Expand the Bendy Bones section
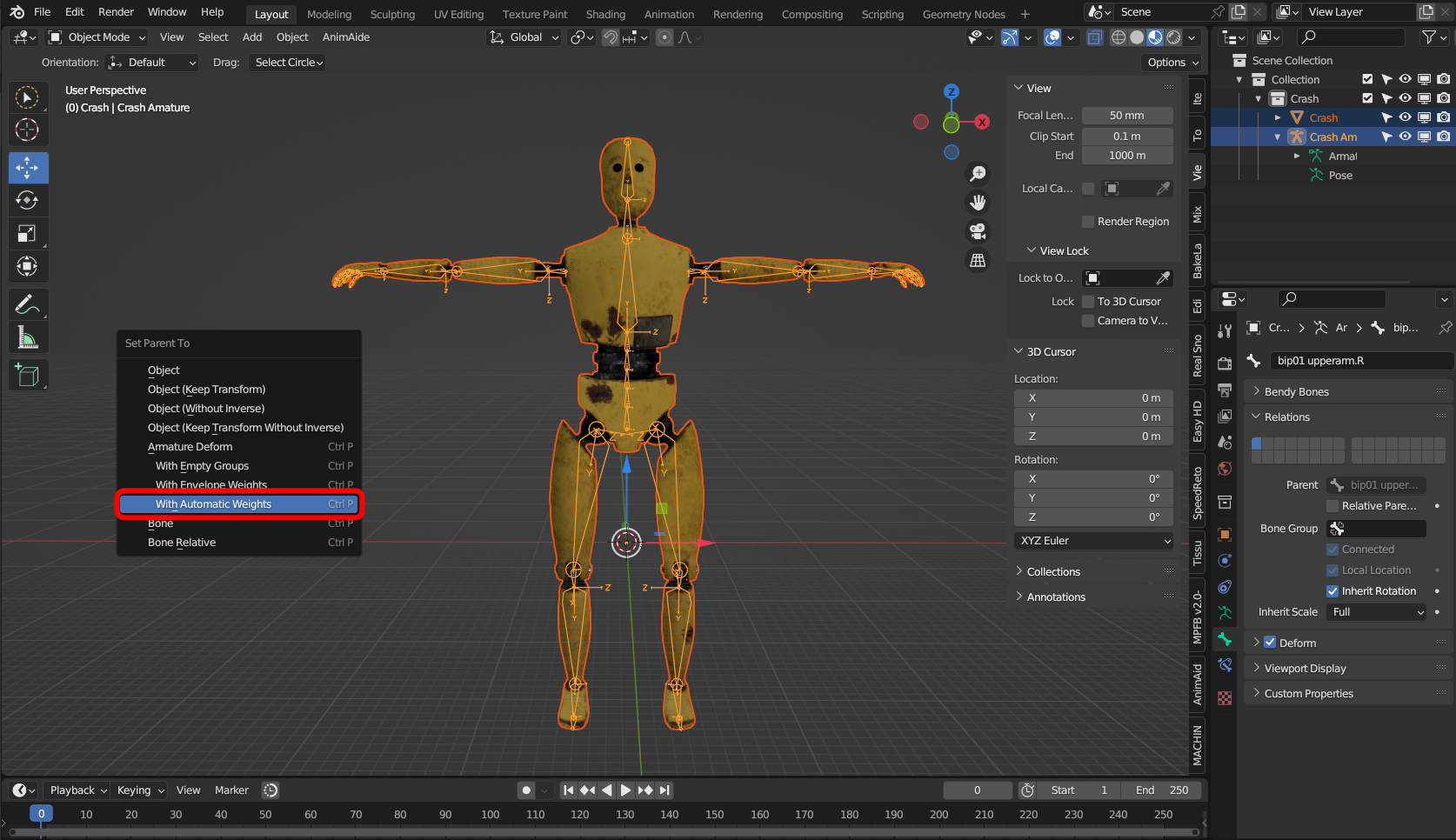1456x840 pixels. pyautogui.click(x=1296, y=392)
